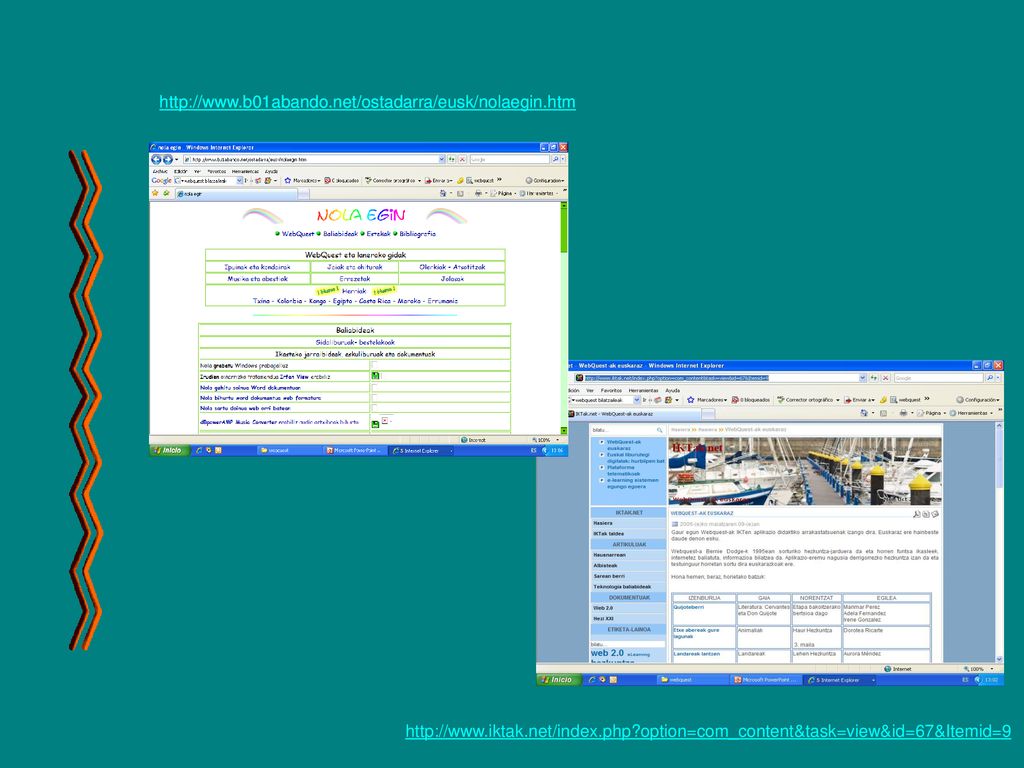
Task: Click Forward arrow in nola egin window
Action: pos(168,159)
